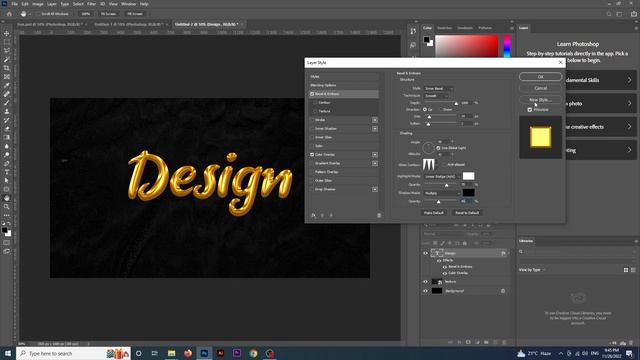
Task: Click the white highlight color swatch
Action: (x=468, y=176)
